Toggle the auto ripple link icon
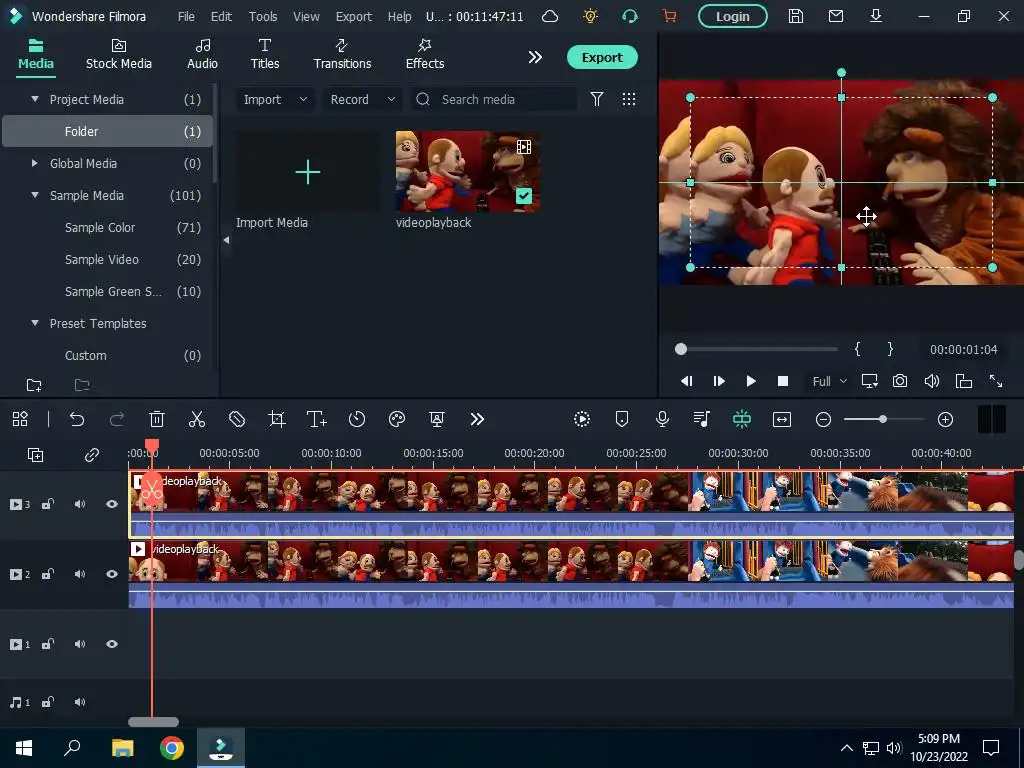The image size is (1024, 768). tap(91, 455)
